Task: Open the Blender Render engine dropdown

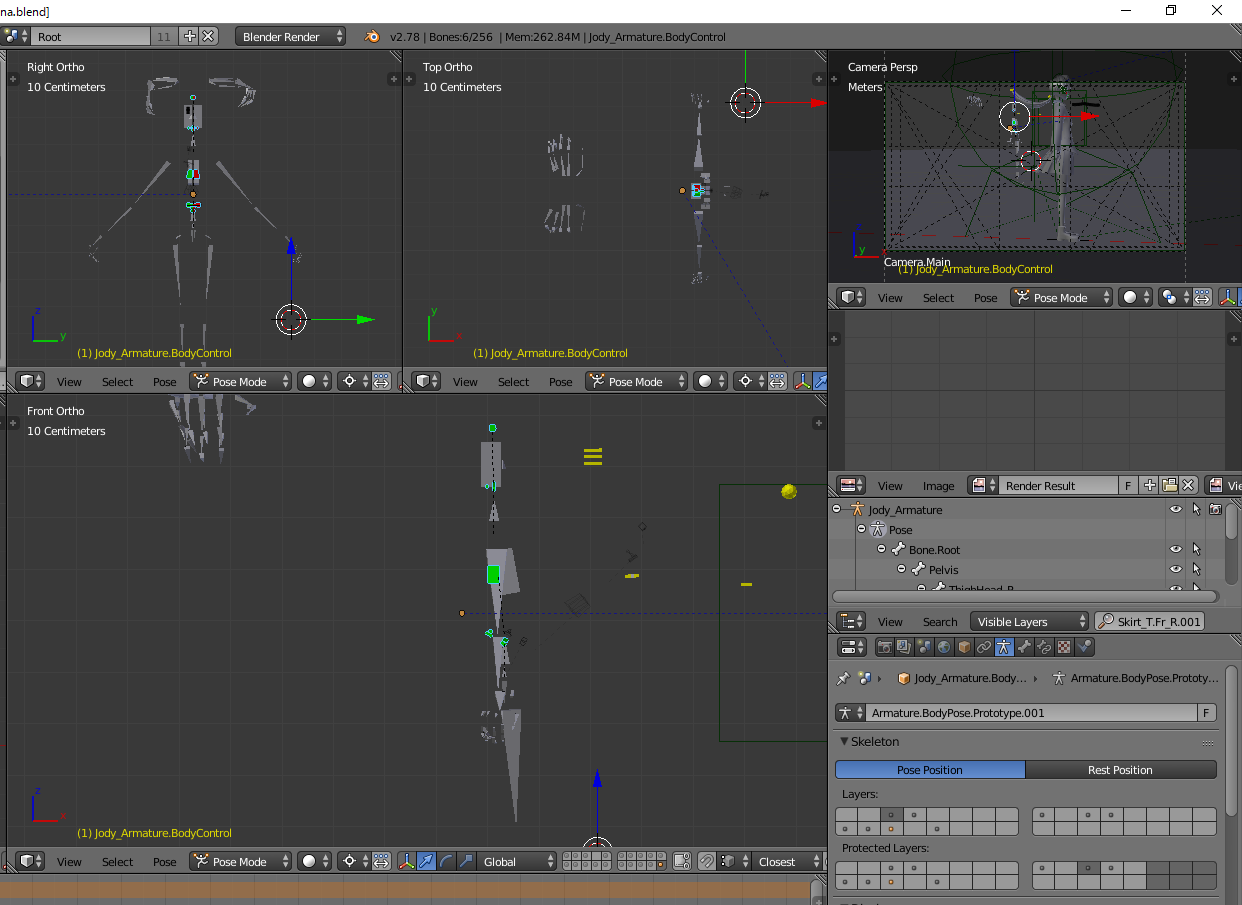Action: pyautogui.click(x=291, y=36)
